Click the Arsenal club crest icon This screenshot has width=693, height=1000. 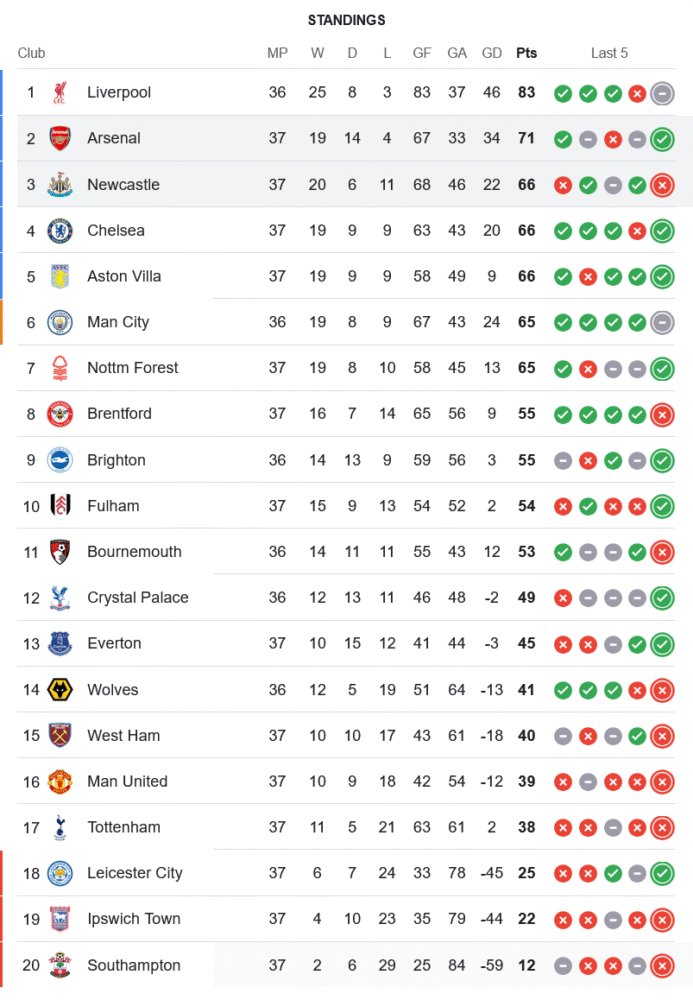pyautogui.click(x=60, y=139)
